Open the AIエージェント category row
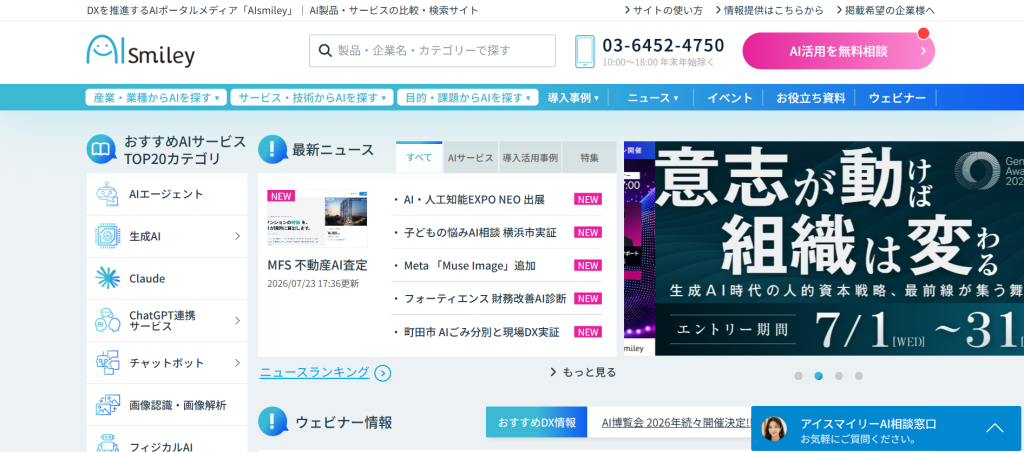The height and width of the screenshot is (452, 1024). tap(167, 195)
